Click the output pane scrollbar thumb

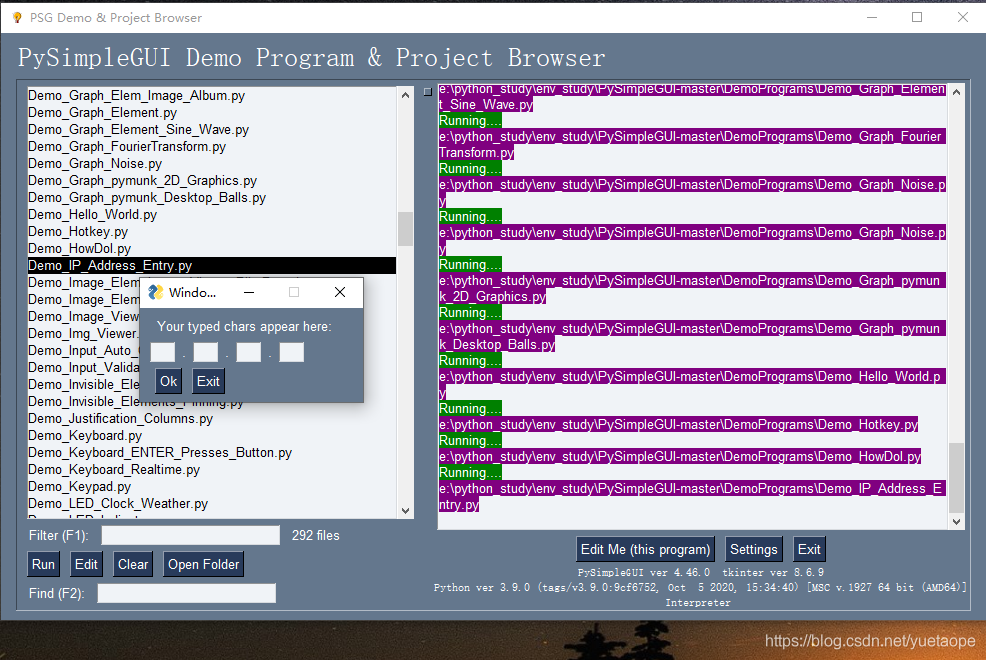click(956, 478)
